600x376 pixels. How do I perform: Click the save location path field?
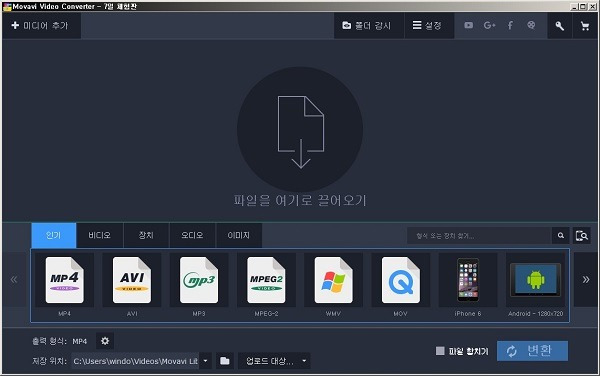pos(135,361)
